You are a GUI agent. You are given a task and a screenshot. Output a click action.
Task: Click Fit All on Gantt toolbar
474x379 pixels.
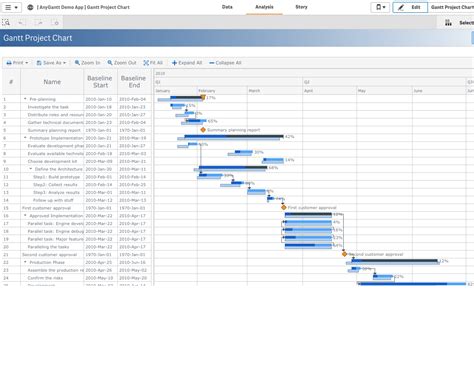click(x=153, y=63)
